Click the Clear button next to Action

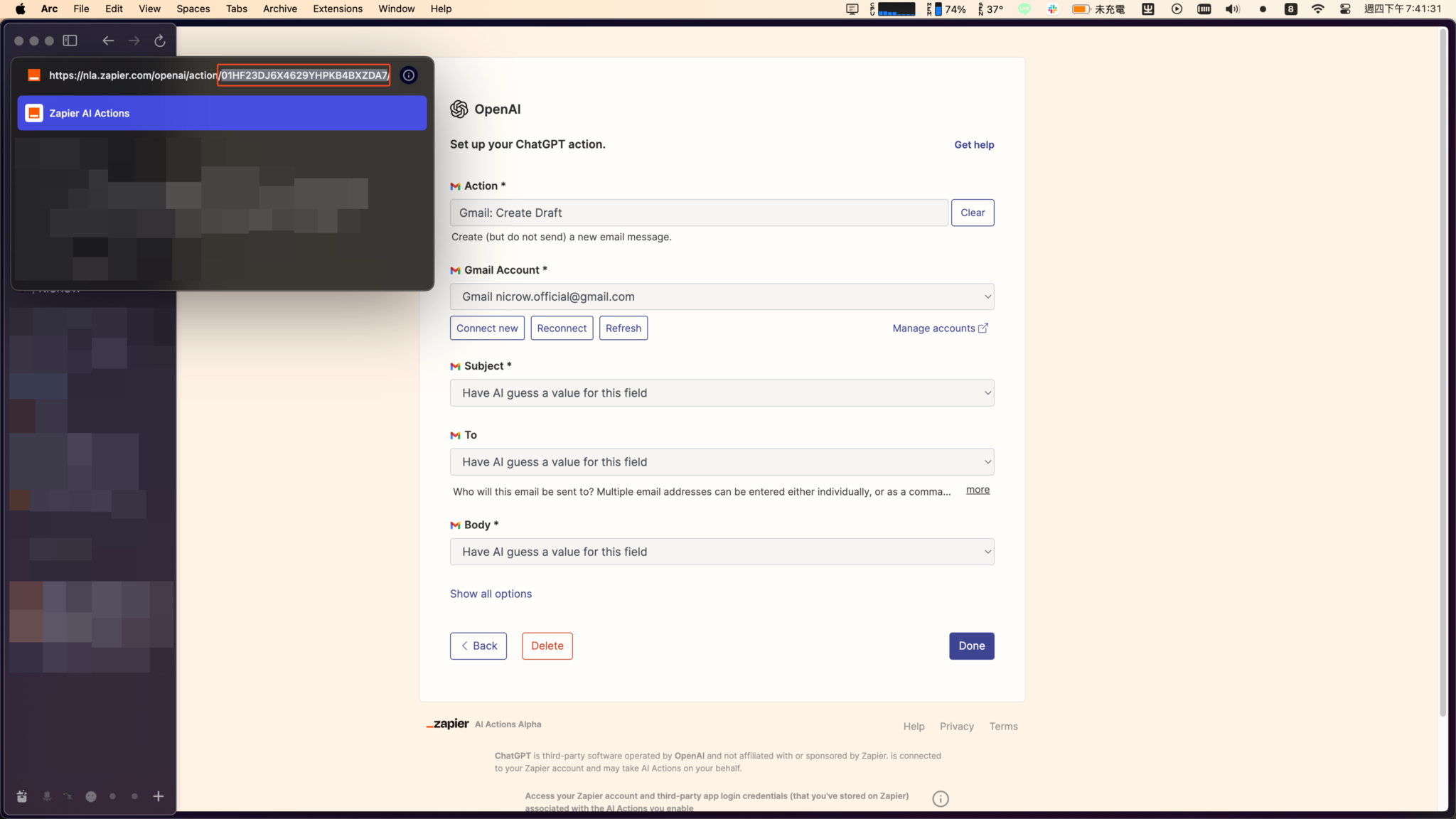[972, 213]
